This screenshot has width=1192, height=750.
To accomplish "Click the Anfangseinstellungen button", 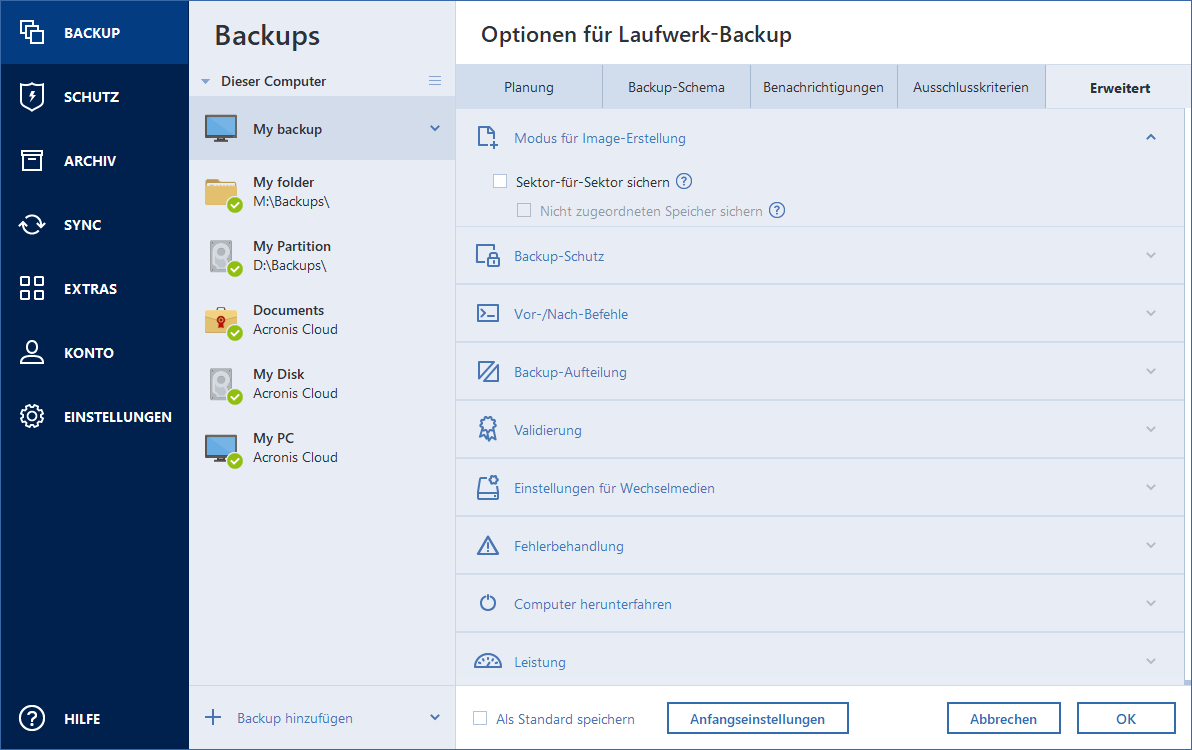I will click(x=757, y=718).
